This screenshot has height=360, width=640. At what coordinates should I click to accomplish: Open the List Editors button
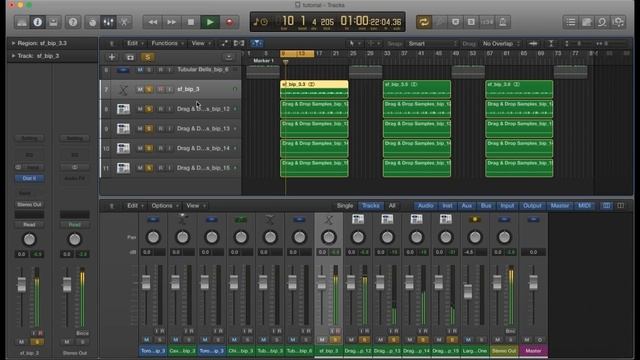571,22
